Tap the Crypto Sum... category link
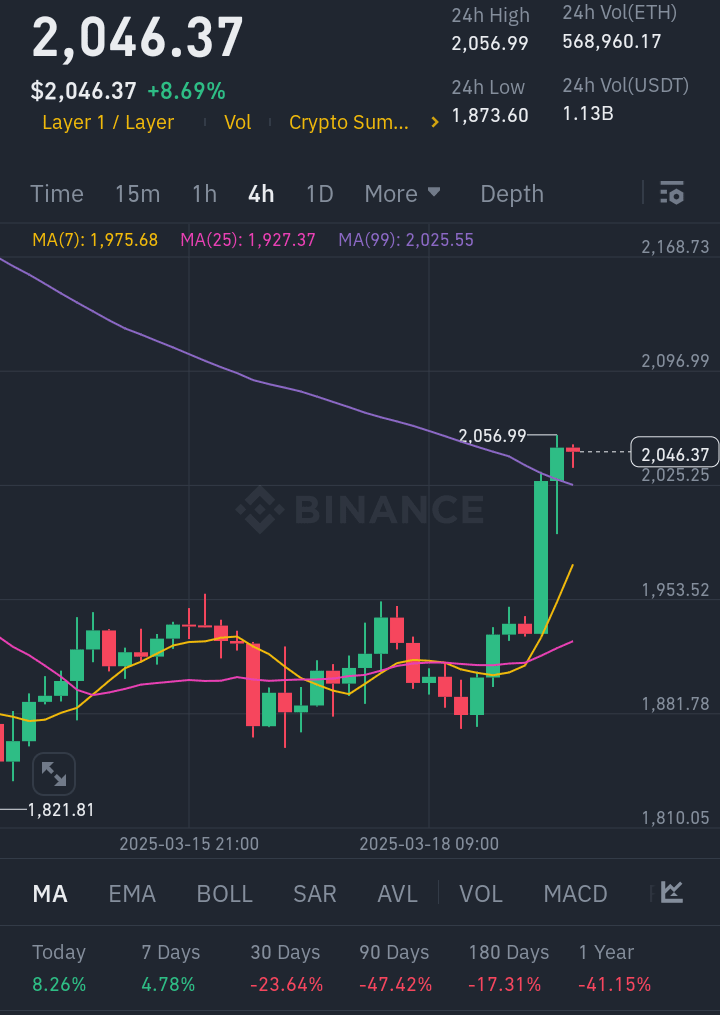The width and height of the screenshot is (720, 1015). (348, 122)
